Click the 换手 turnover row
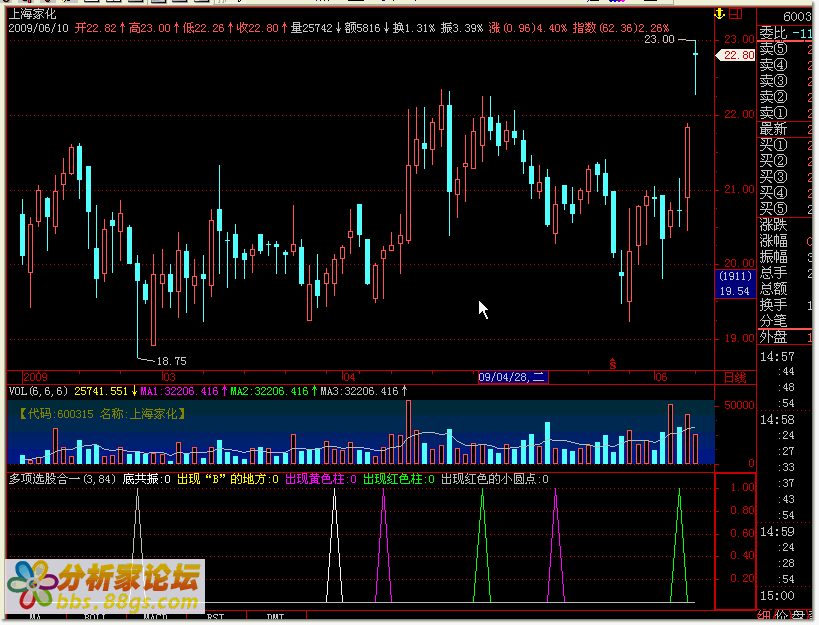 pos(785,305)
